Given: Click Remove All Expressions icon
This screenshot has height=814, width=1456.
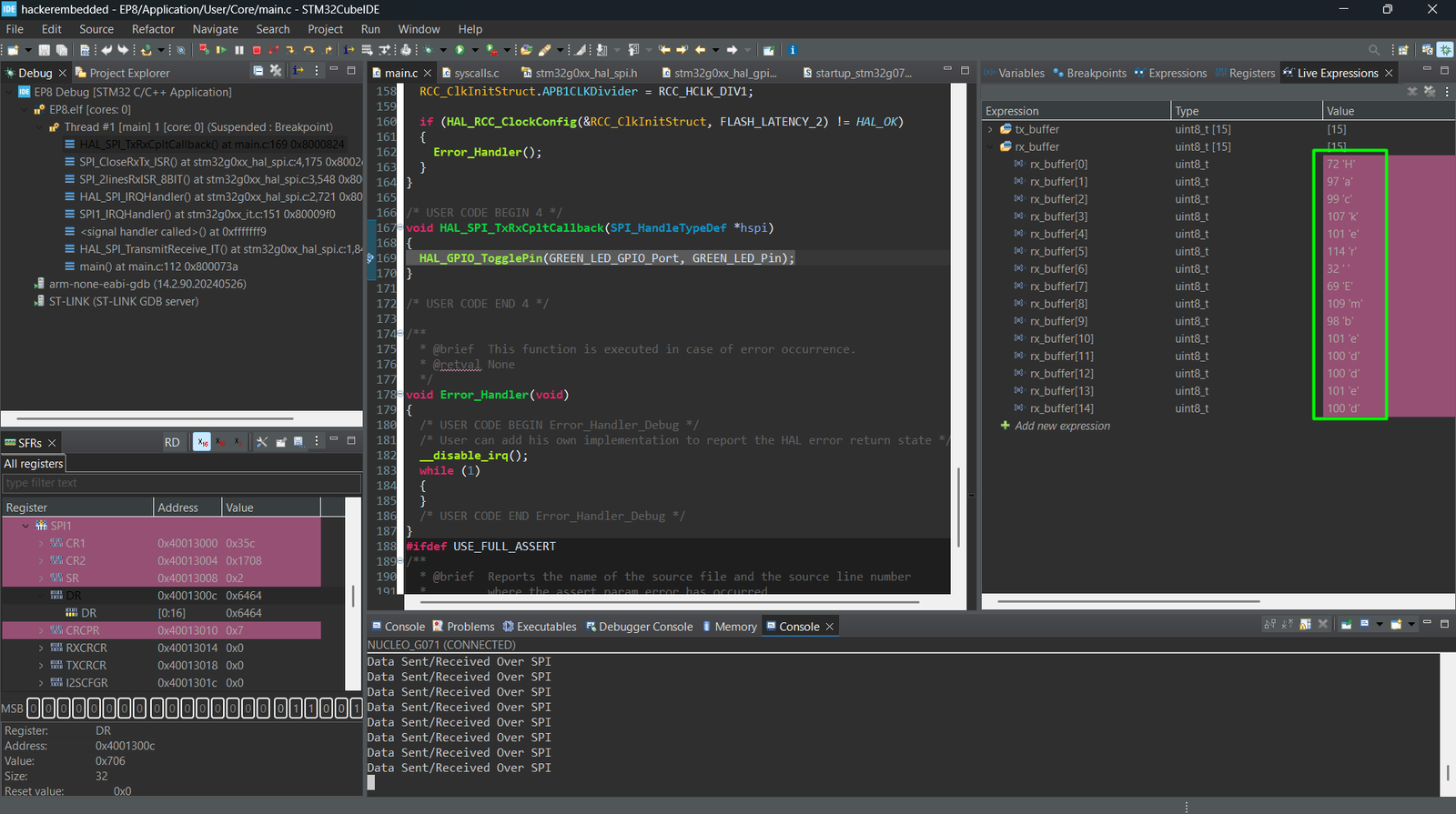Looking at the screenshot, I should point(1430,91).
